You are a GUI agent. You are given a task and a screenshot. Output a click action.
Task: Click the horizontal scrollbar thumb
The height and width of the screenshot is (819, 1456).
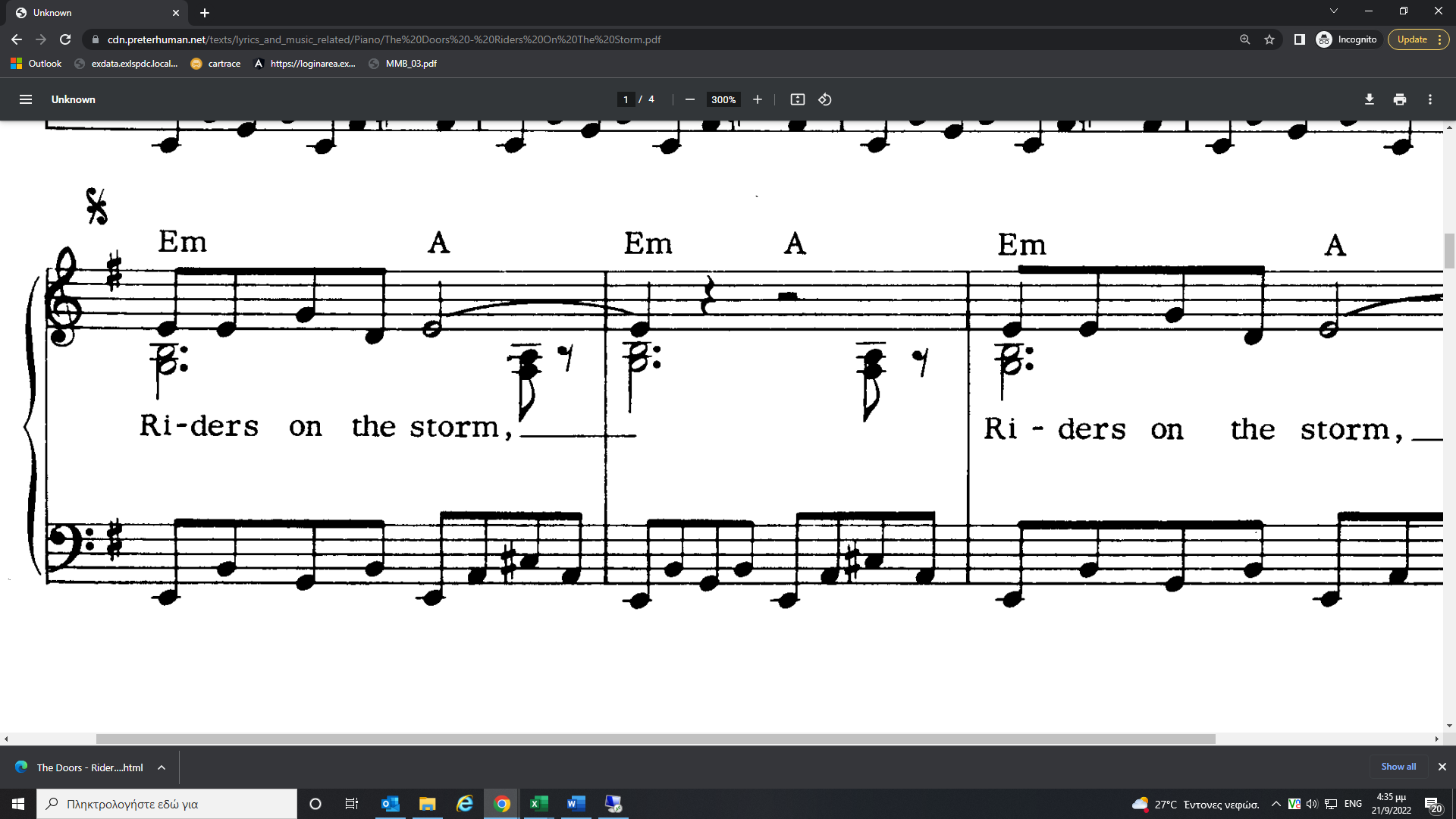click(655, 739)
